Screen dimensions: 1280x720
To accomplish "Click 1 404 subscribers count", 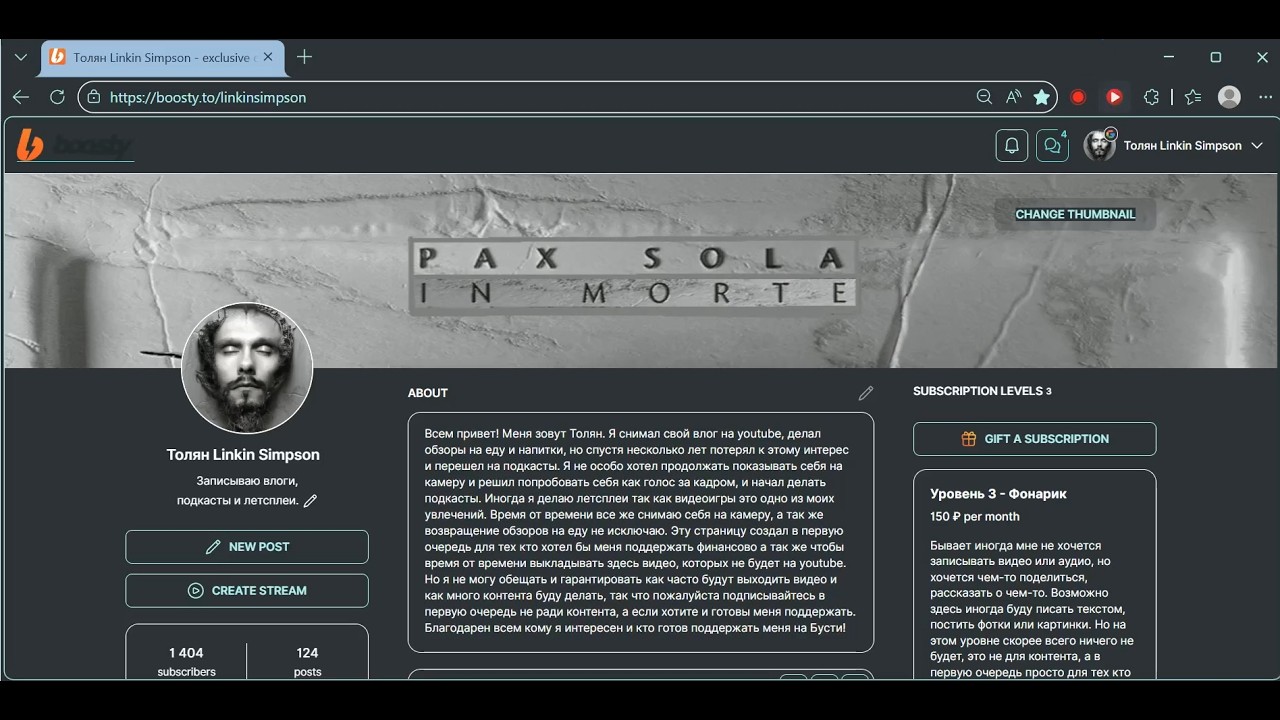I will click(x=186, y=661).
